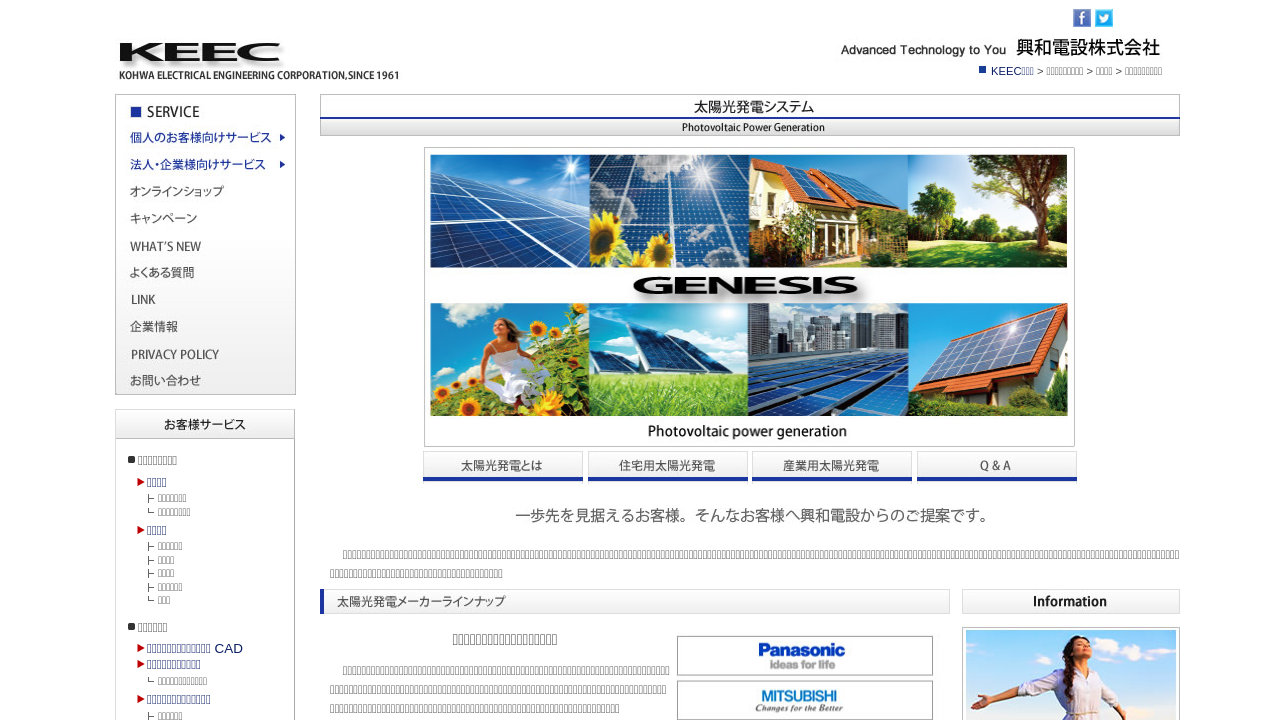Click the Facebook icon in header
Screen dimensions: 1280x720
point(1081,18)
